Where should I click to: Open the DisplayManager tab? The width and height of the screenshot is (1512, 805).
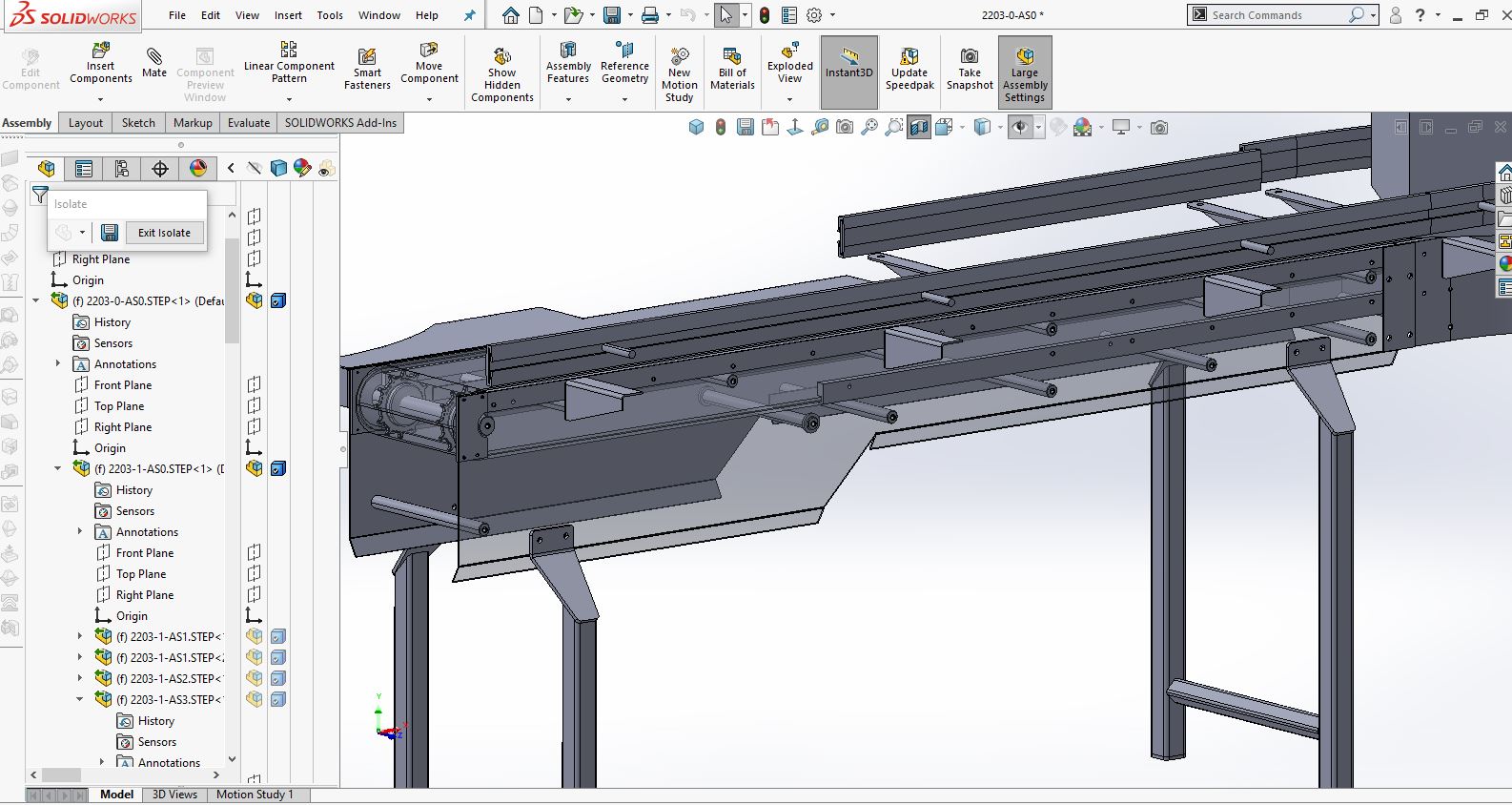coord(198,169)
